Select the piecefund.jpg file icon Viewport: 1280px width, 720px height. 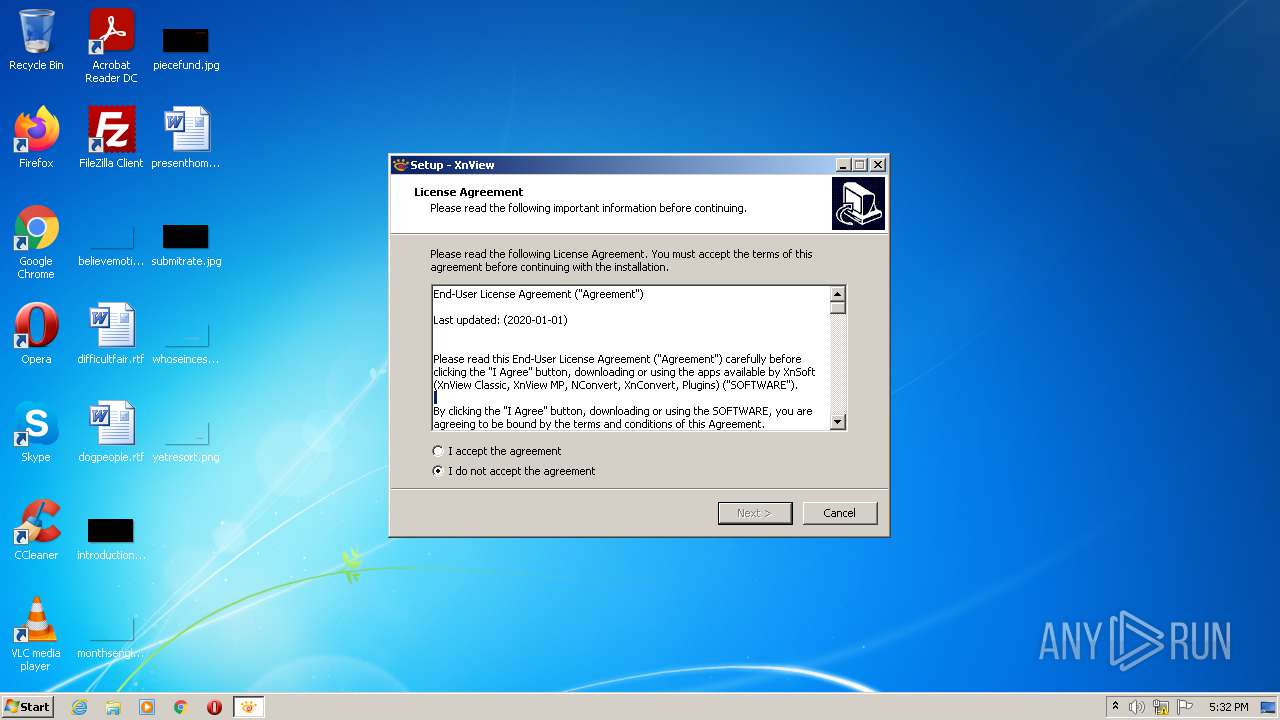coord(186,46)
